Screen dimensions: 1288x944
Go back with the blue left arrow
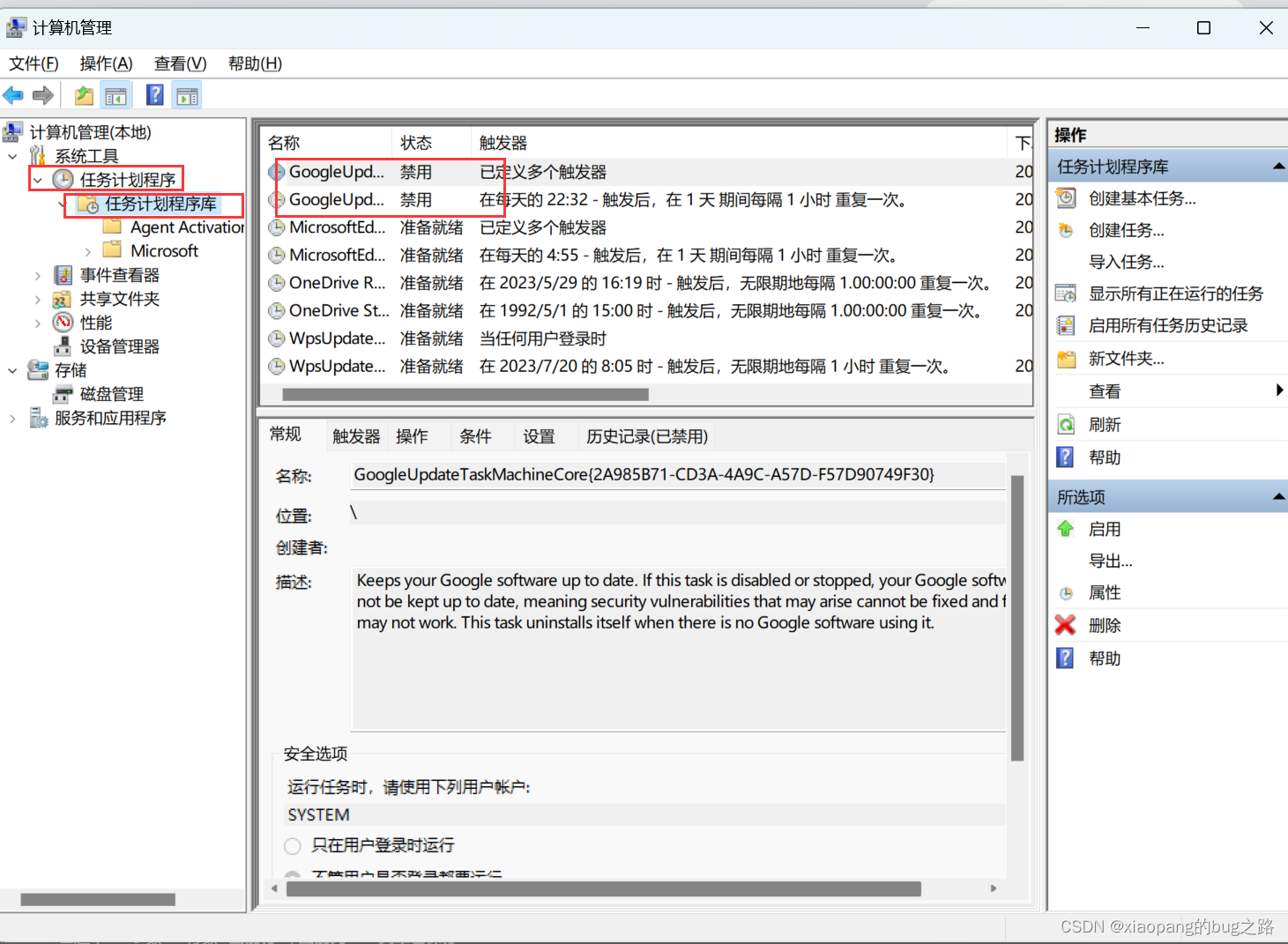point(13,95)
